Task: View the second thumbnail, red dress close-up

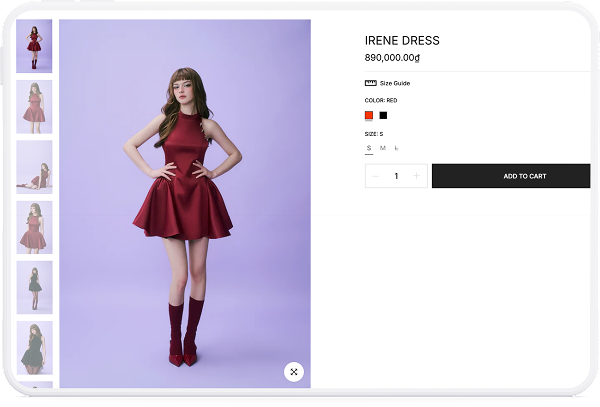Action: [x=34, y=107]
